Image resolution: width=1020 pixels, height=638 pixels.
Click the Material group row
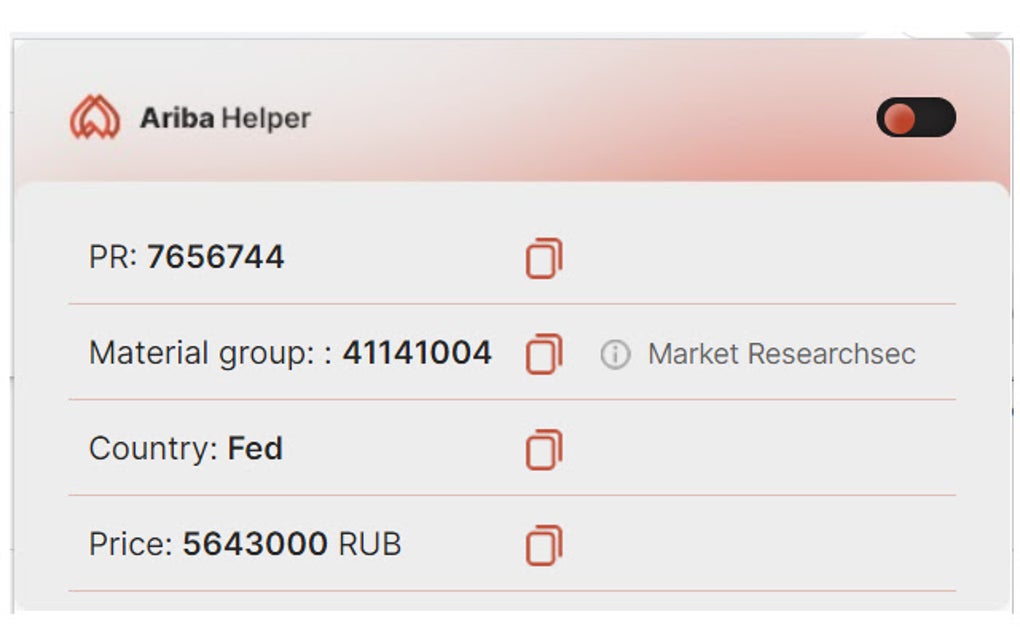[290, 352]
